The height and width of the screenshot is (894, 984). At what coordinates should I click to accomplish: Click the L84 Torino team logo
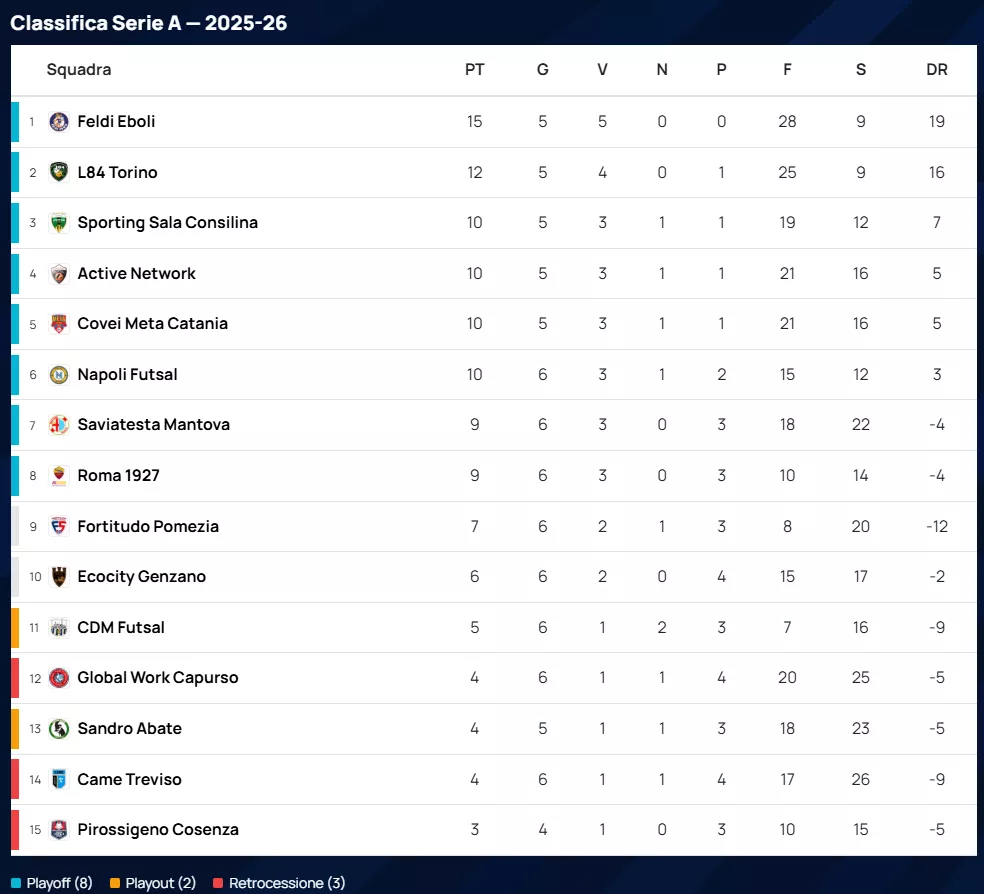[x=59, y=172]
